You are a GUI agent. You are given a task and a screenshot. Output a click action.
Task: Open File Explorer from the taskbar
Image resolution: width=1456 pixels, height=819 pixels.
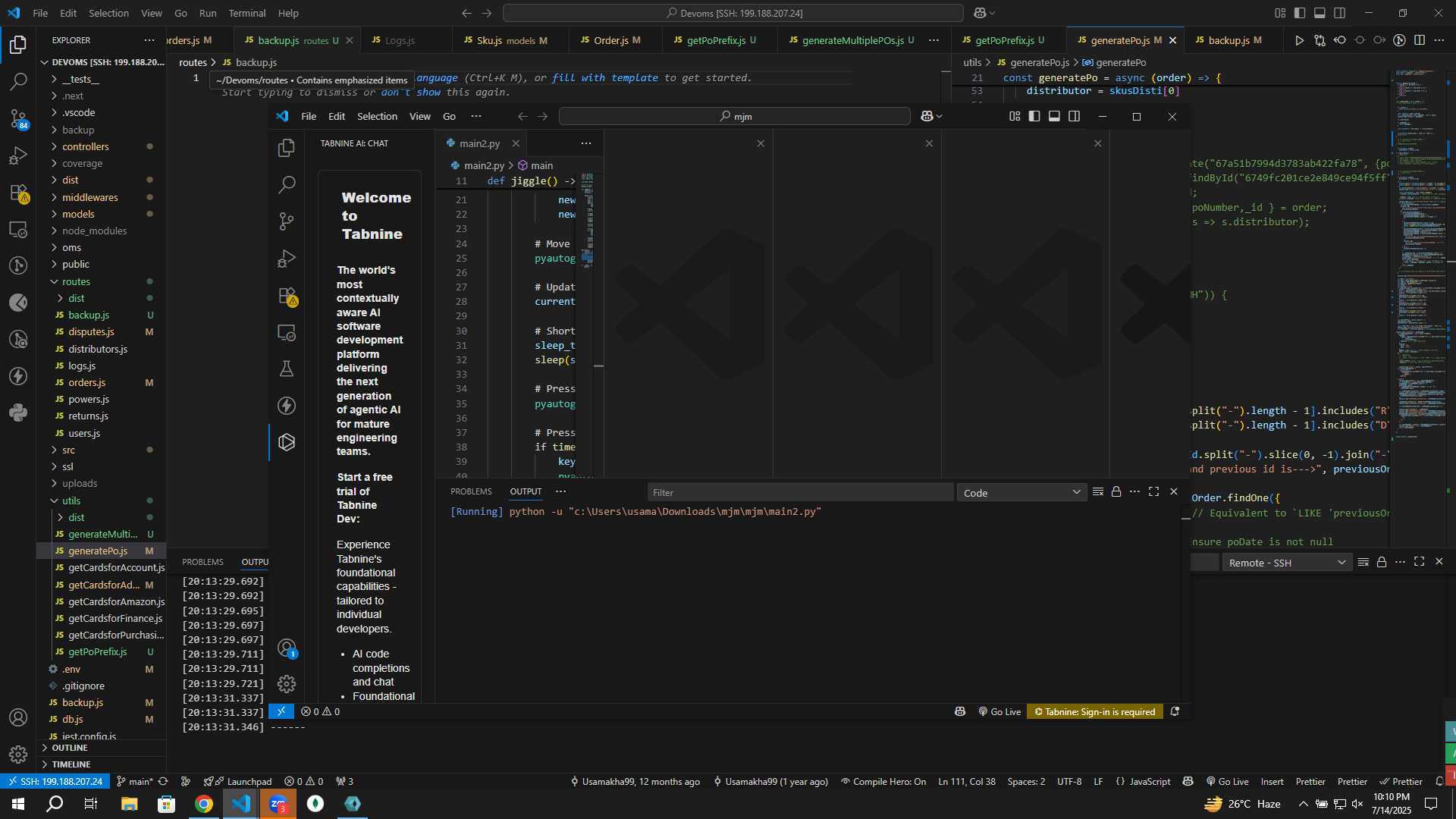129,804
